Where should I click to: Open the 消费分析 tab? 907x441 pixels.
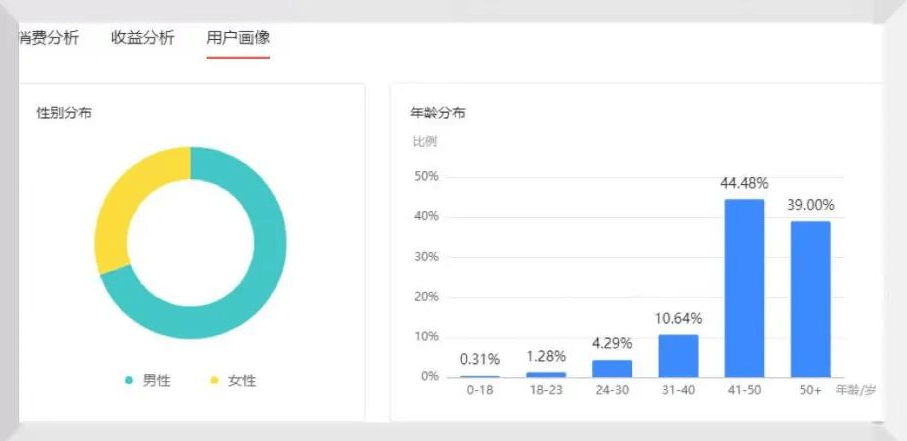pyautogui.click(x=49, y=38)
